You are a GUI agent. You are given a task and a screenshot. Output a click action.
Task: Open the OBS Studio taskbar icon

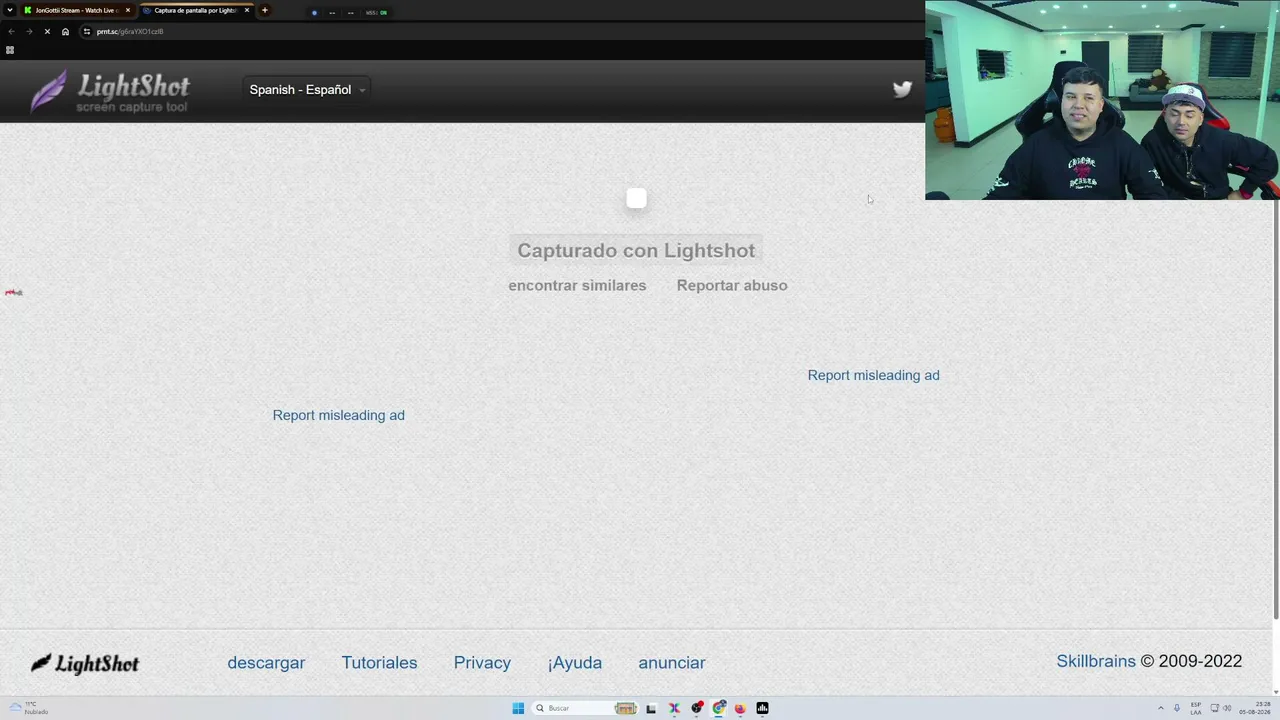tap(697, 708)
